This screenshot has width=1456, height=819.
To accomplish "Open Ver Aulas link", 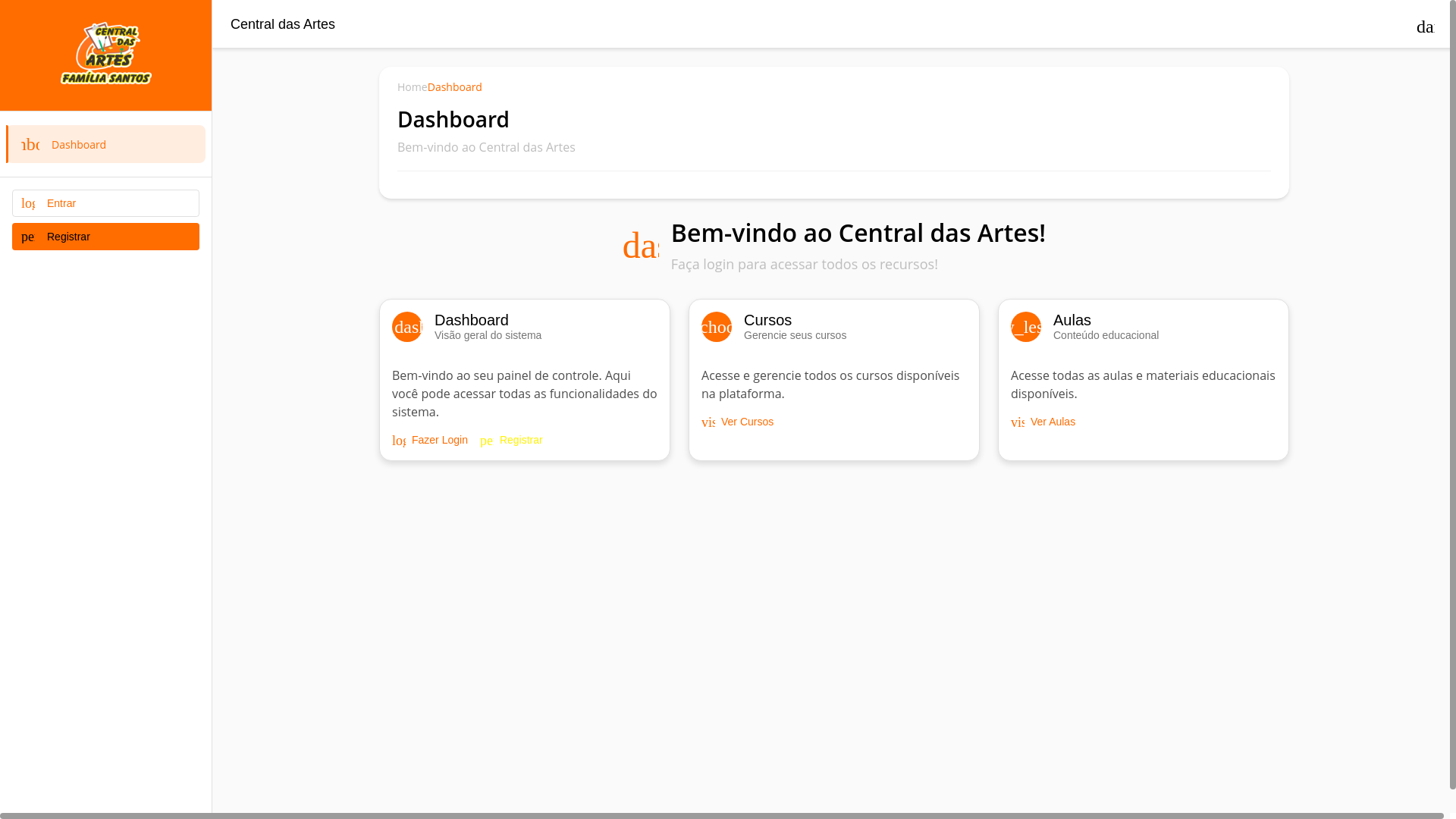I will coord(1043,422).
